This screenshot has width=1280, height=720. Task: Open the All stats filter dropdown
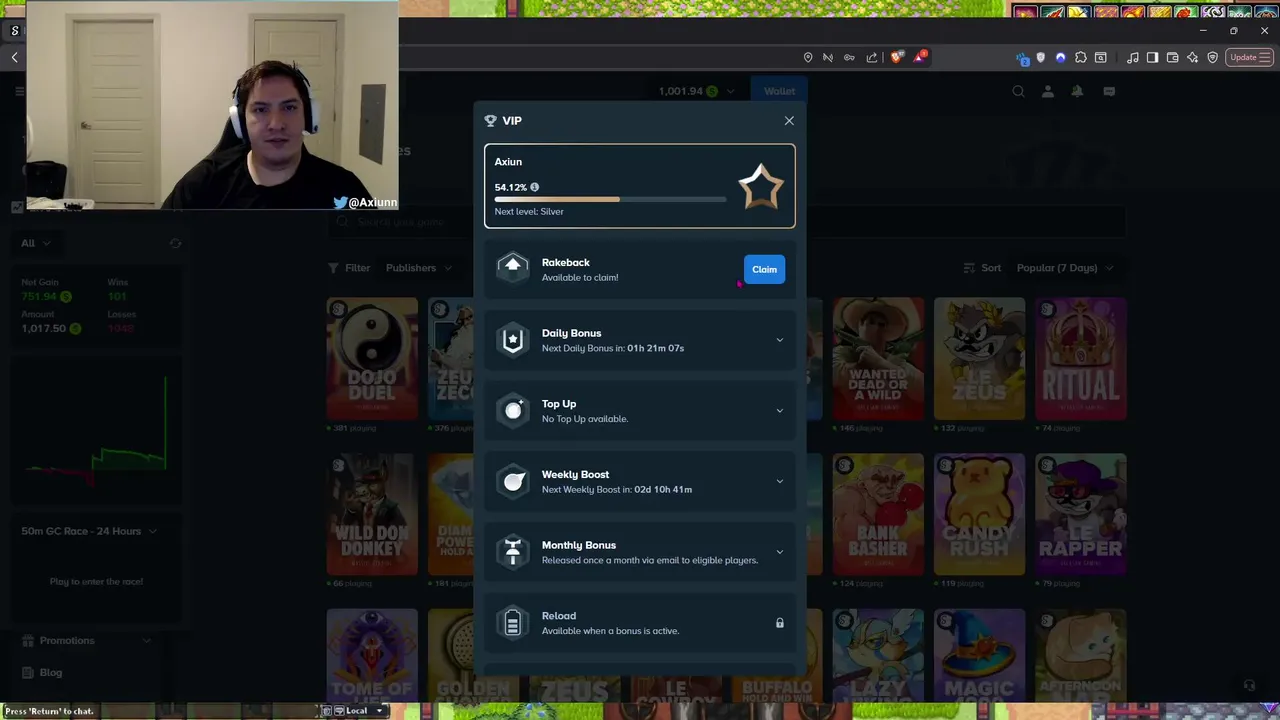pos(35,243)
